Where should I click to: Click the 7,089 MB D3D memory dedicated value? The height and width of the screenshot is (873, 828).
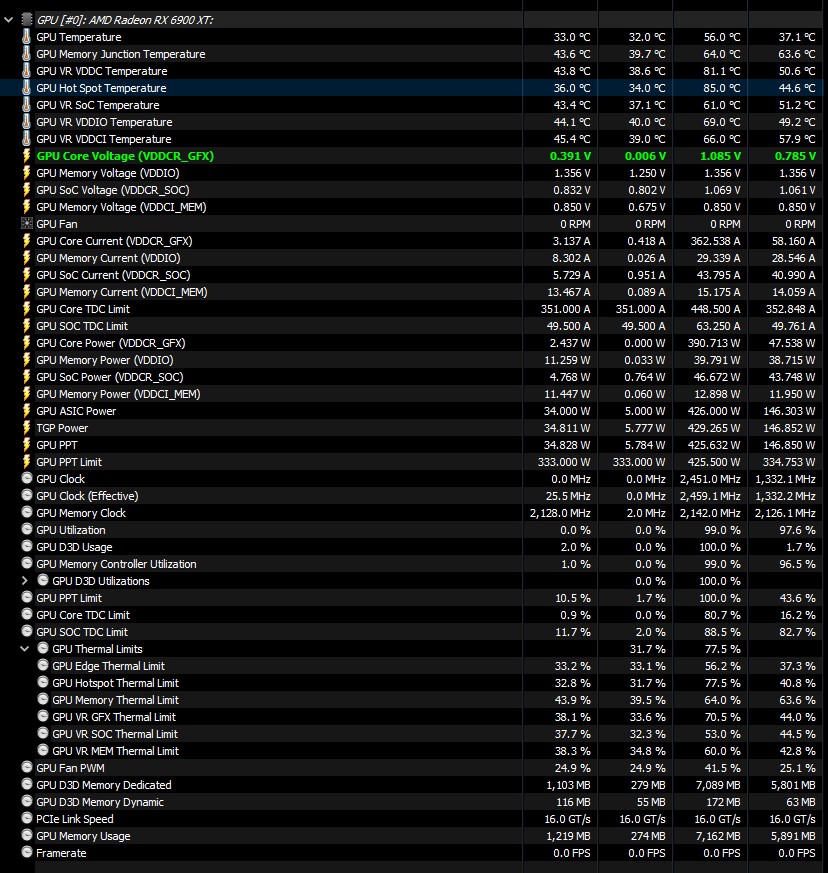tap(718, 785)
